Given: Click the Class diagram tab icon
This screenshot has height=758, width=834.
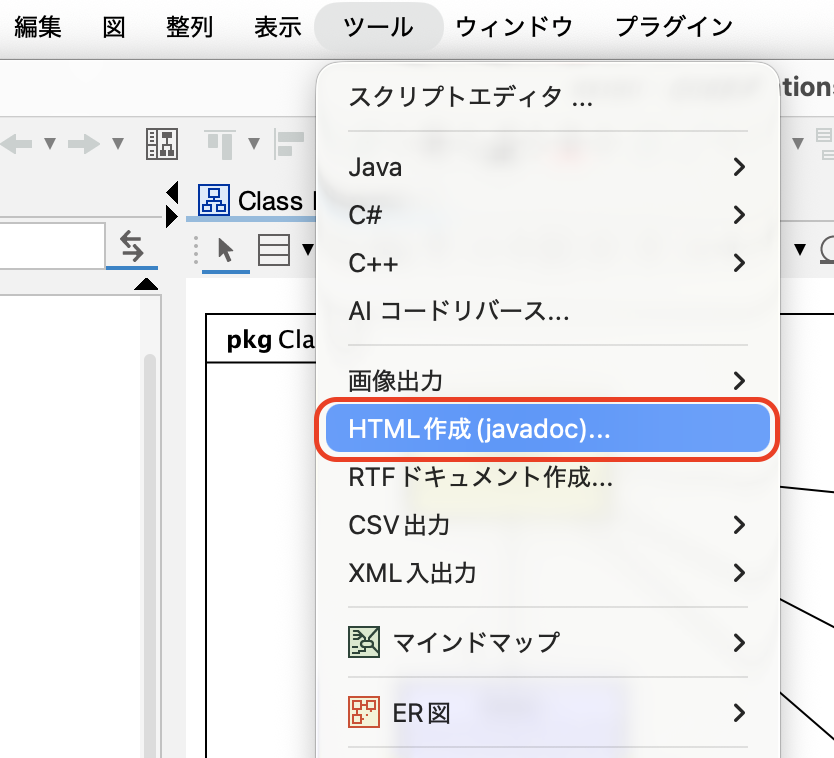Looking at the screenshot, I should coord(213,200).
